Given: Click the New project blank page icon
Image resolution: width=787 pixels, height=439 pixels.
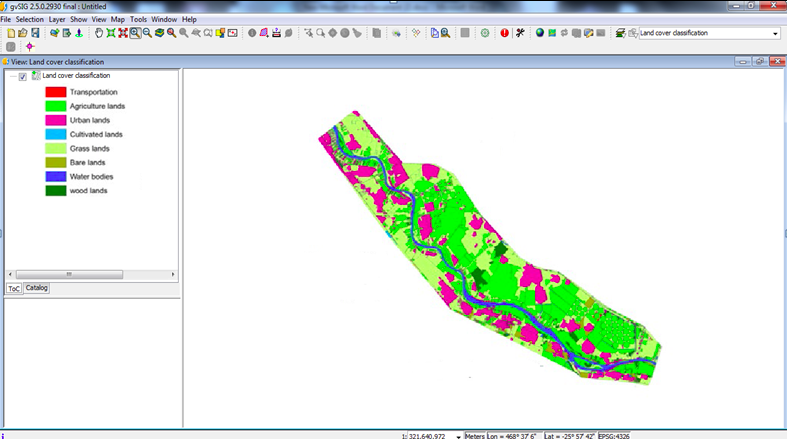Looking at the screenshot, I should point(10,33).
